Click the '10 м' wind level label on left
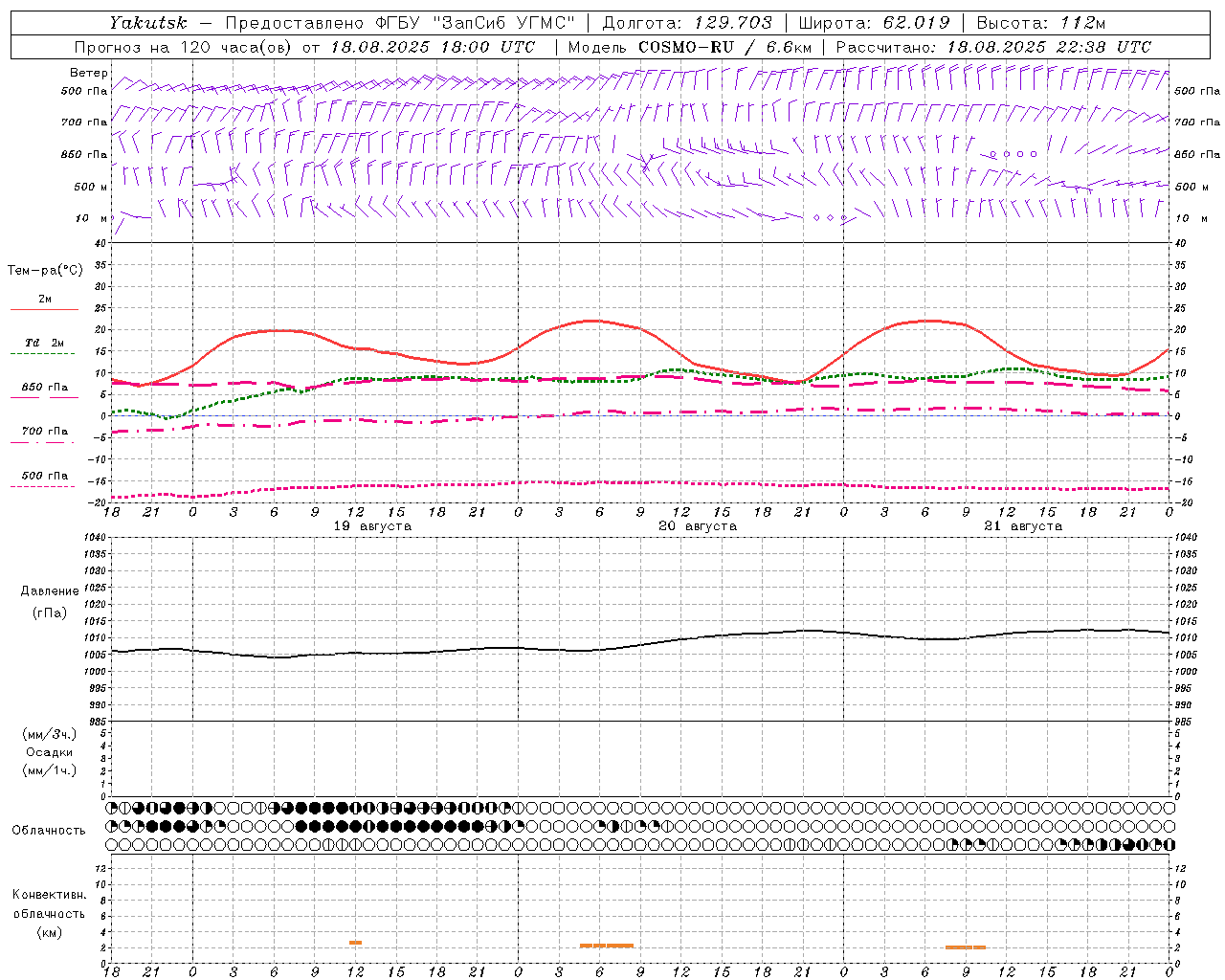This screenshot has width=1225, height=980. pos(92,218)
